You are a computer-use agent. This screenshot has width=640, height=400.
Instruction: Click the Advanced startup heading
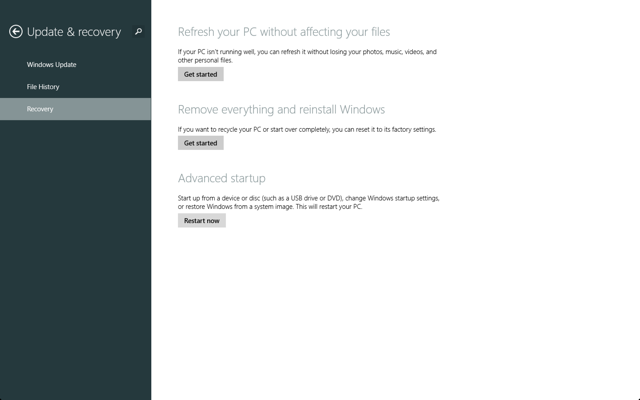(221, 178)
